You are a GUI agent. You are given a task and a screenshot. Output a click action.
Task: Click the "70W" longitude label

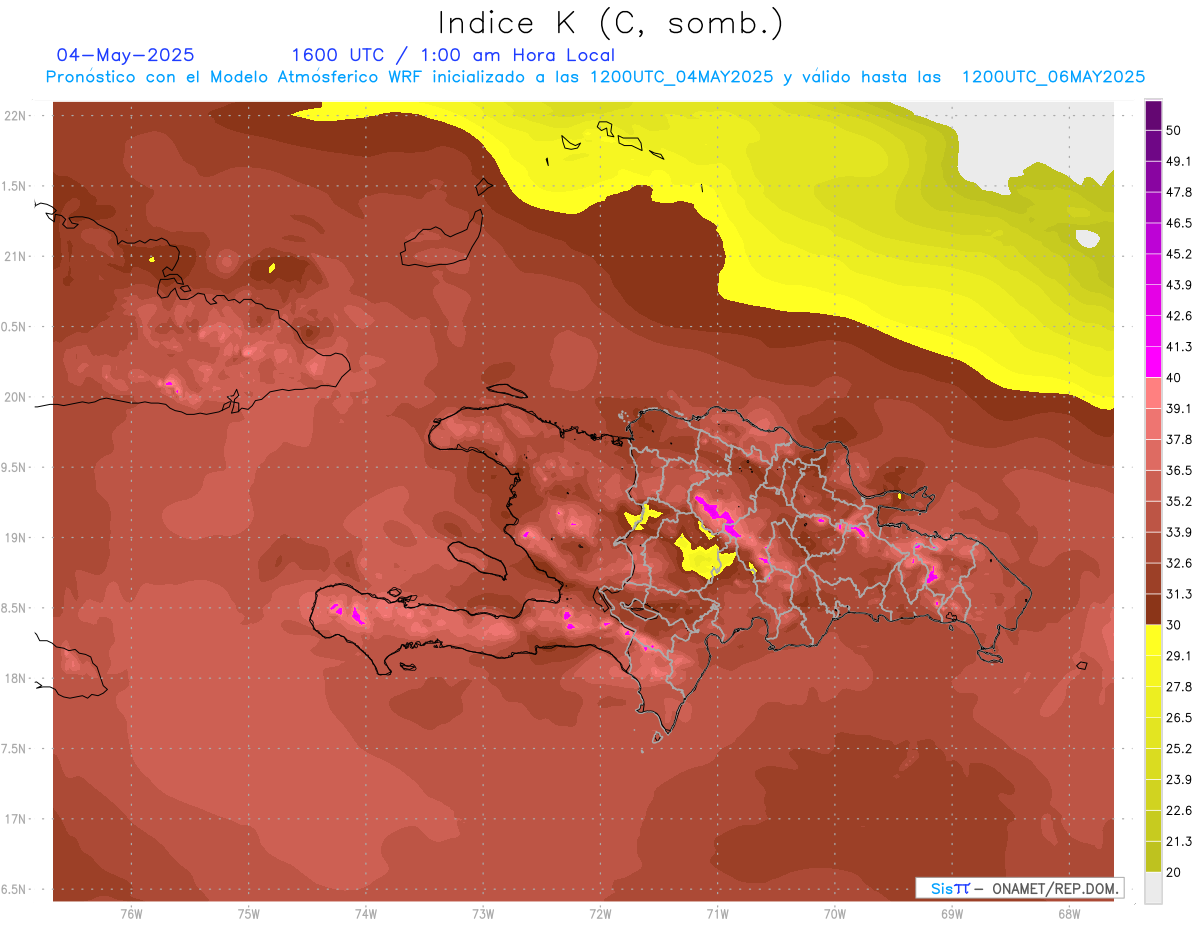point(835,914)
